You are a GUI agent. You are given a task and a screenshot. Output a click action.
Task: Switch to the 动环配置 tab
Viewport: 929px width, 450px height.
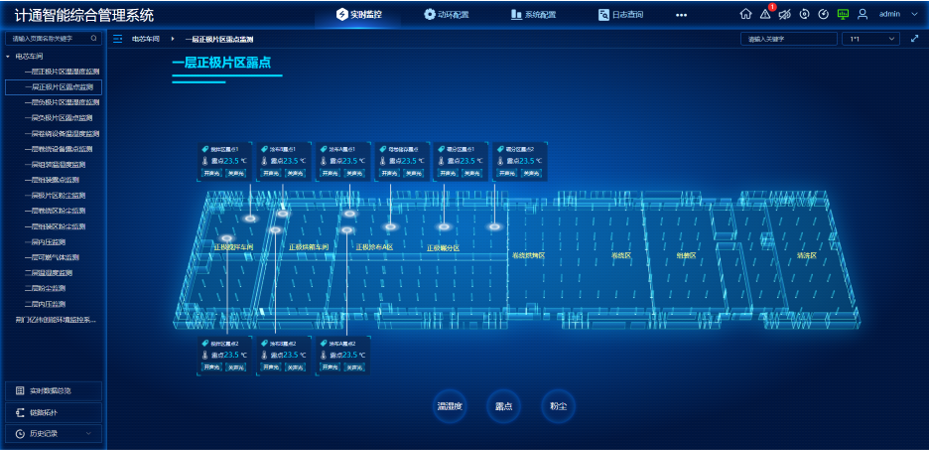point(446,15)
